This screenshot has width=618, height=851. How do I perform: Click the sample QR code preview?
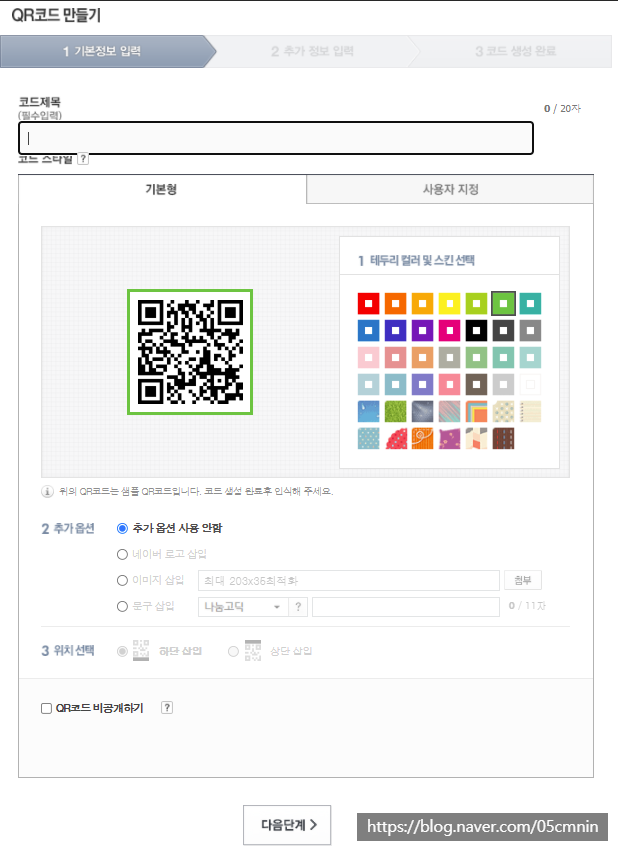190,352
